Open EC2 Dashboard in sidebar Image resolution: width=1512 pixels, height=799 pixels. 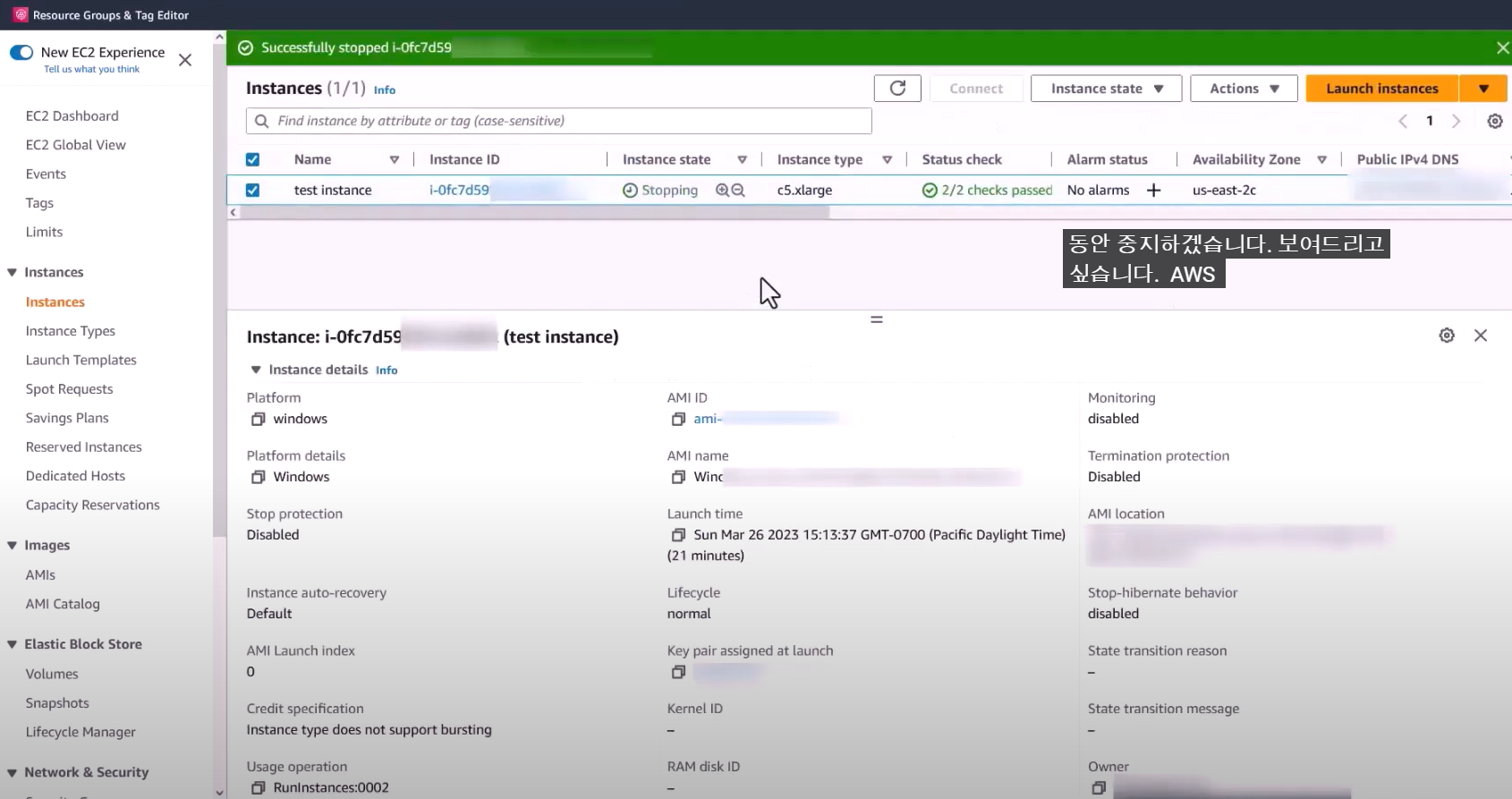[x=72, y=116]
